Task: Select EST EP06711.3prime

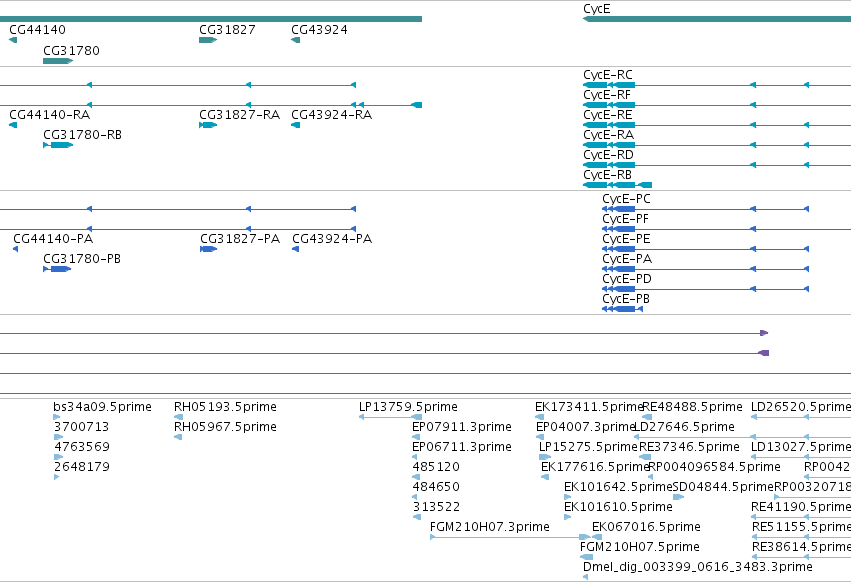Action: point(461,447)
